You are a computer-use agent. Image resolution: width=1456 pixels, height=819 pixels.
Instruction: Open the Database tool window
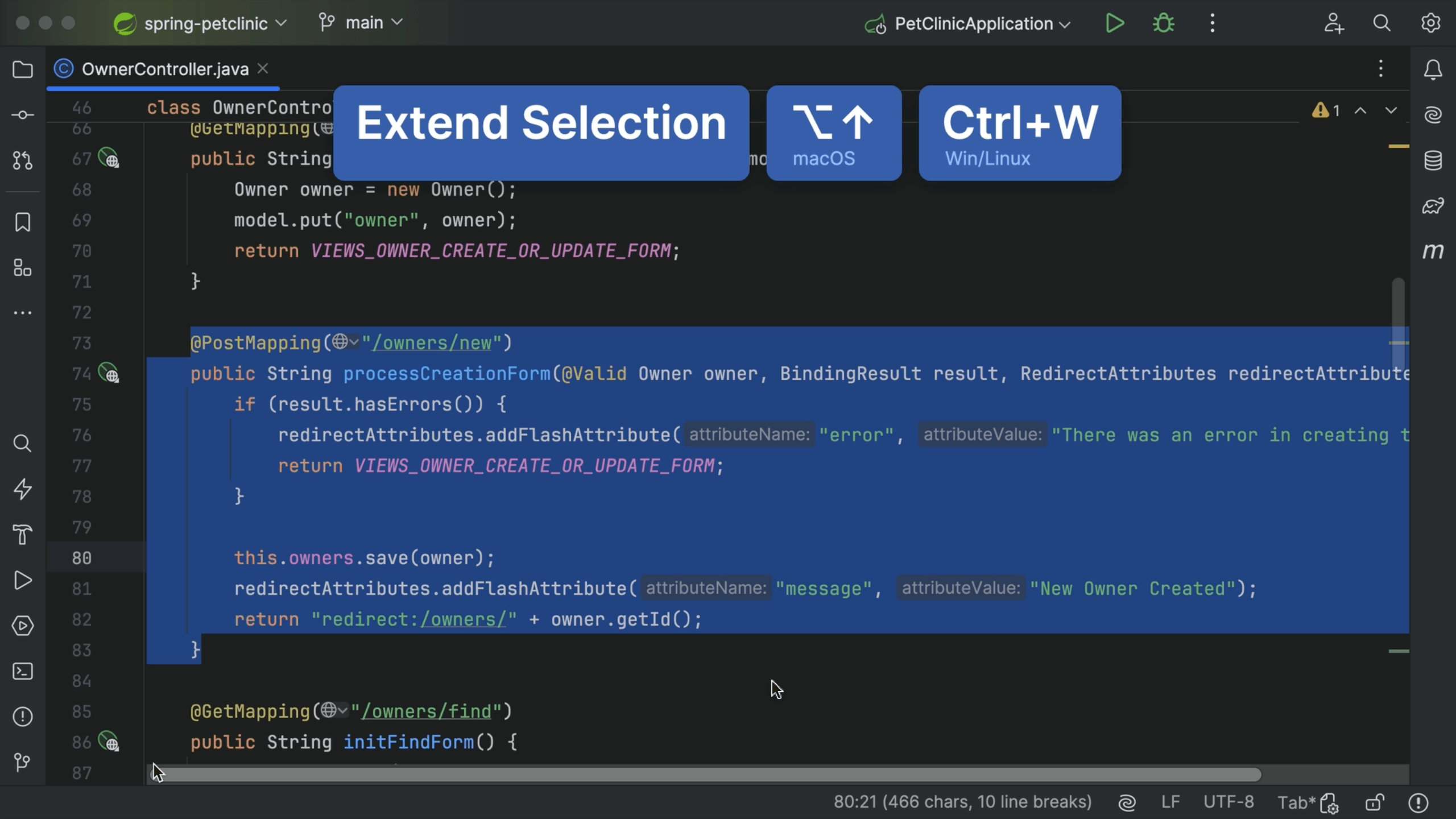[1433, 160]
